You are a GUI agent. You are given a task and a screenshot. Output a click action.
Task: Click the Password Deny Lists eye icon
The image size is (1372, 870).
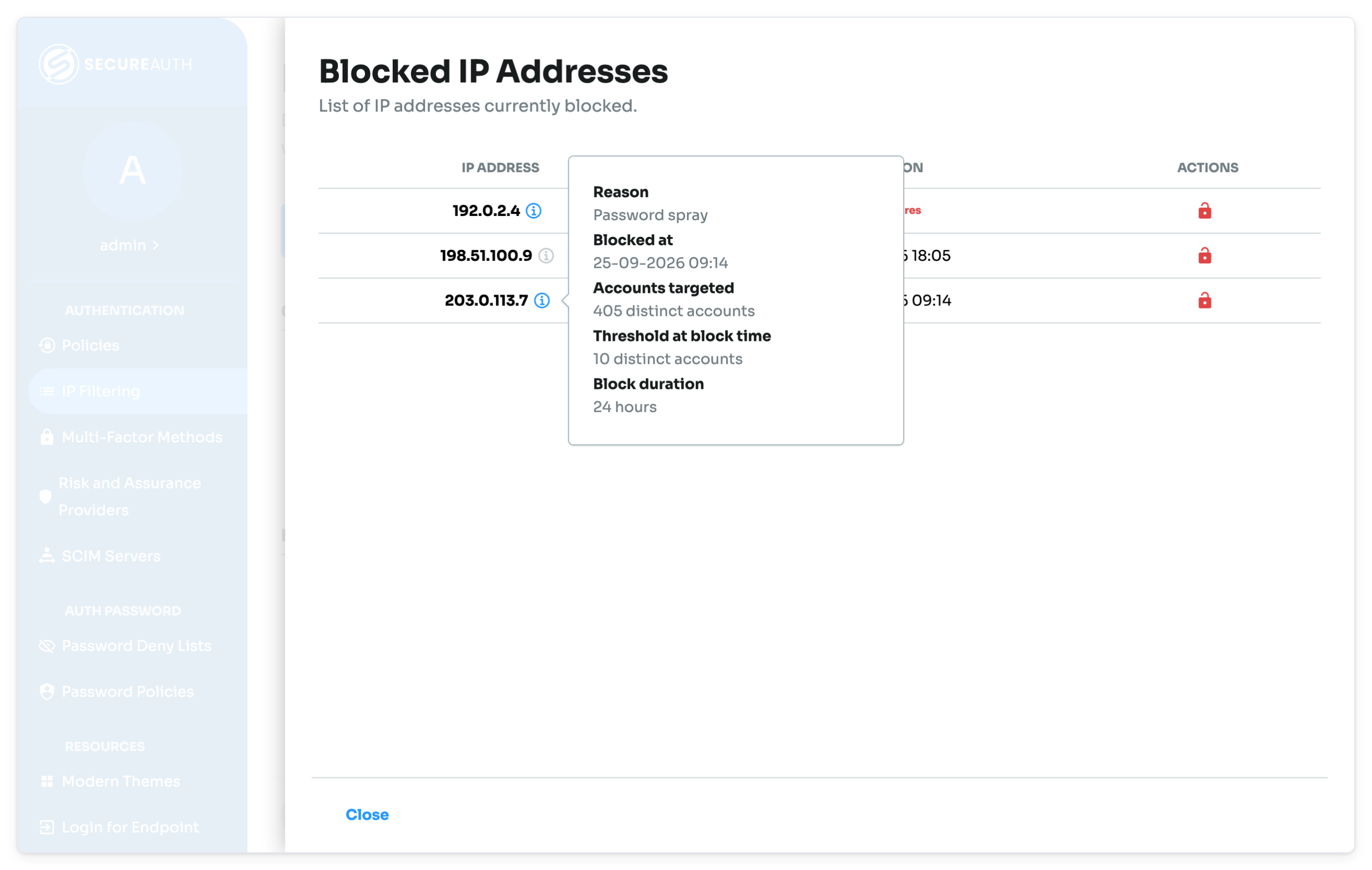pos(47,646)
